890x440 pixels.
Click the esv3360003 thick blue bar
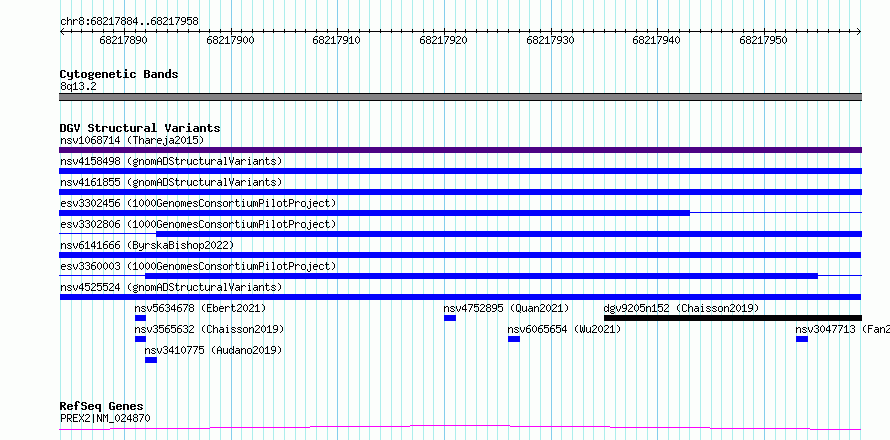pyautogui.click(x=481, y=276)
